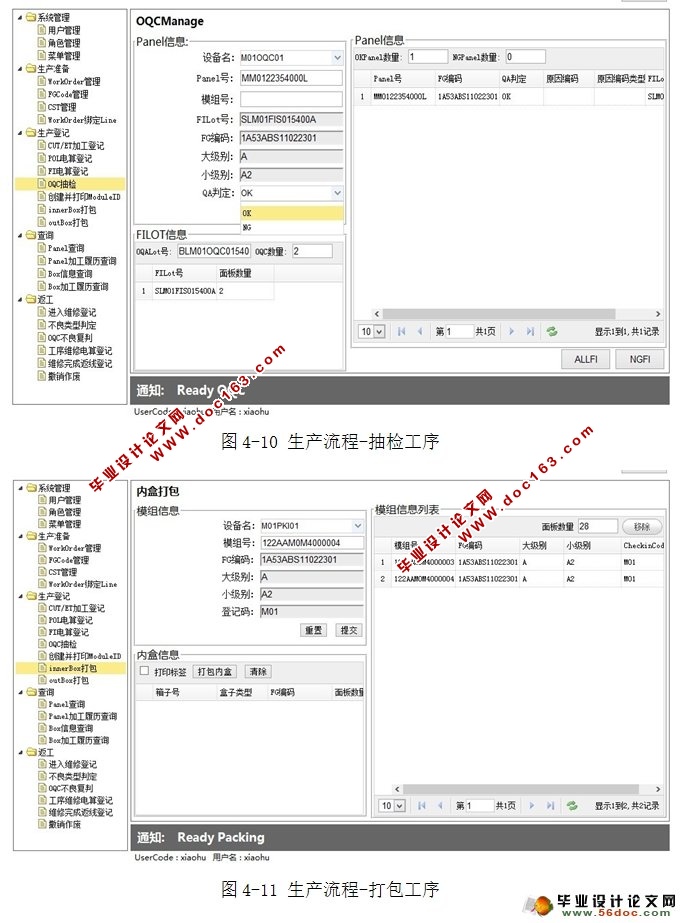Click the 面板数量 field showing 28

597,526
